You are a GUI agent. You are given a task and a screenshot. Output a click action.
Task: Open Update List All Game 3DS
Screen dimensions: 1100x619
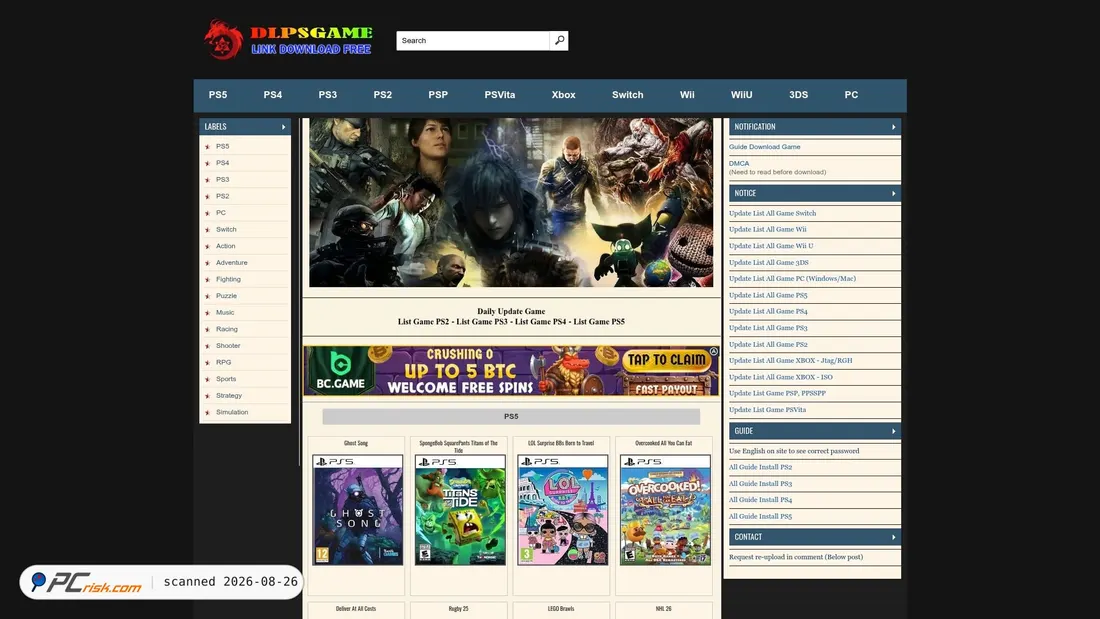(768, 262)
